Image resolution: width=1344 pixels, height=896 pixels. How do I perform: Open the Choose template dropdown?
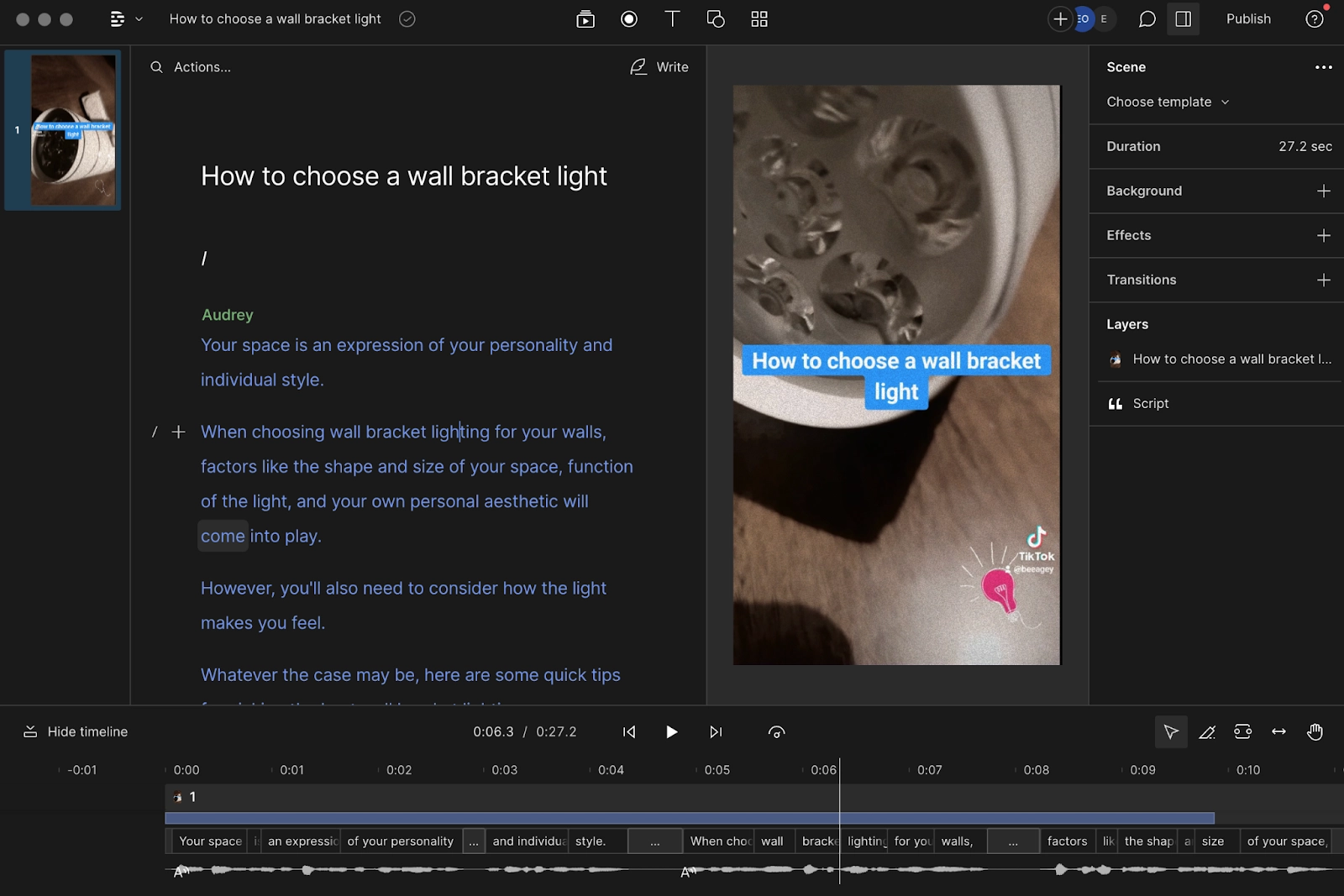tap(1168, 102)
